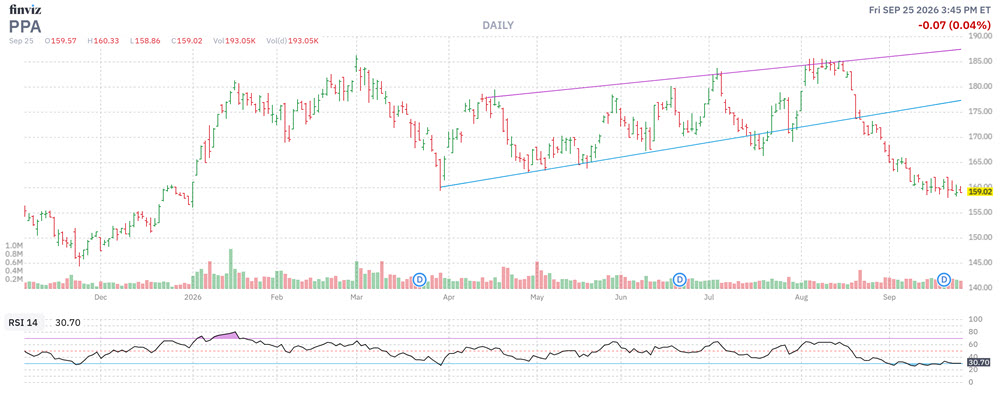Click the 175.00 price axis label
The image size is (1000, 393).
980,112
